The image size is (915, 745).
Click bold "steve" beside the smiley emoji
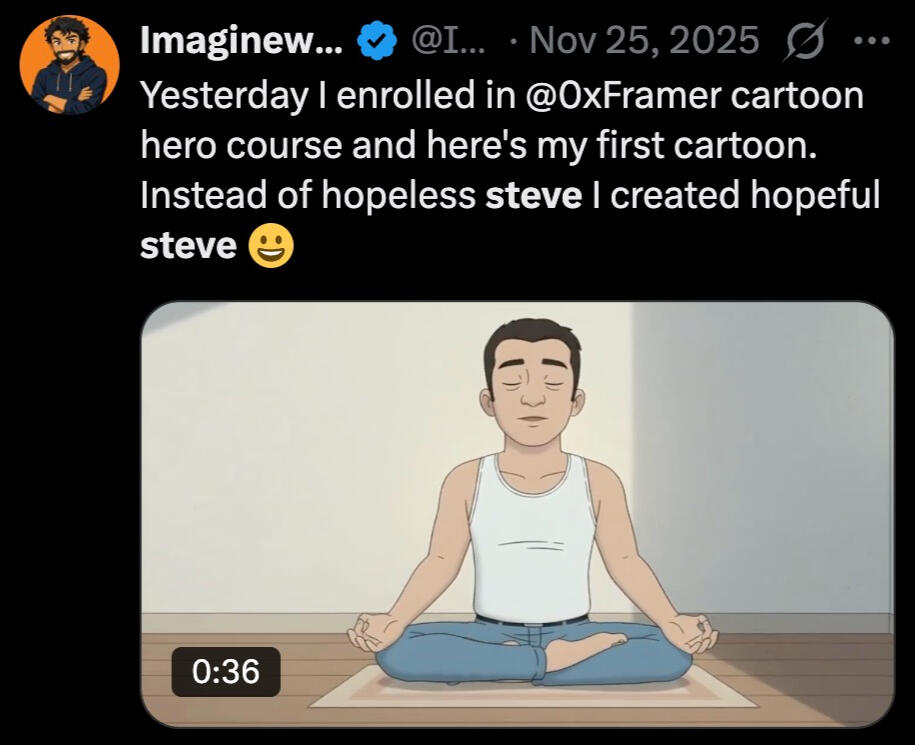[x=187, y=246]
